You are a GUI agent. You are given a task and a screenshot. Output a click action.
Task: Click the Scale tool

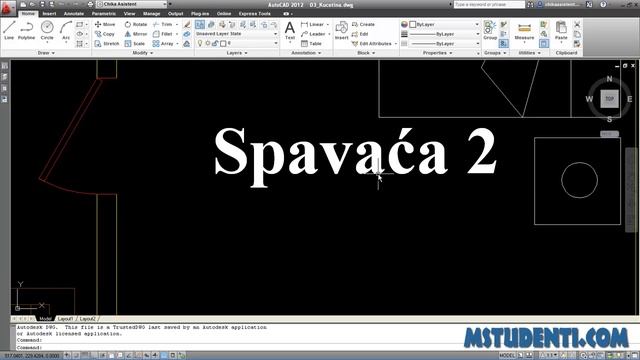(x=135, y=43)
